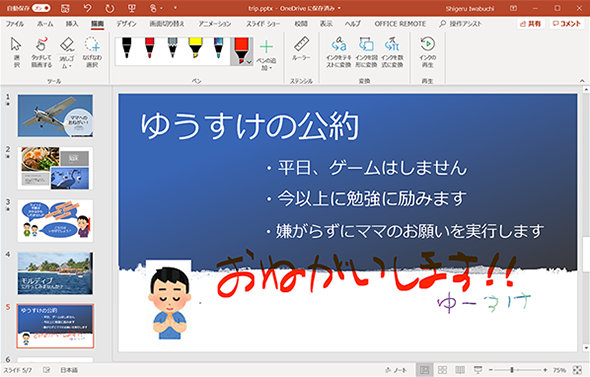Open the OFFICE REMOTE tab
This screenshot has height=377, width=590.
(x=400, y=24)
